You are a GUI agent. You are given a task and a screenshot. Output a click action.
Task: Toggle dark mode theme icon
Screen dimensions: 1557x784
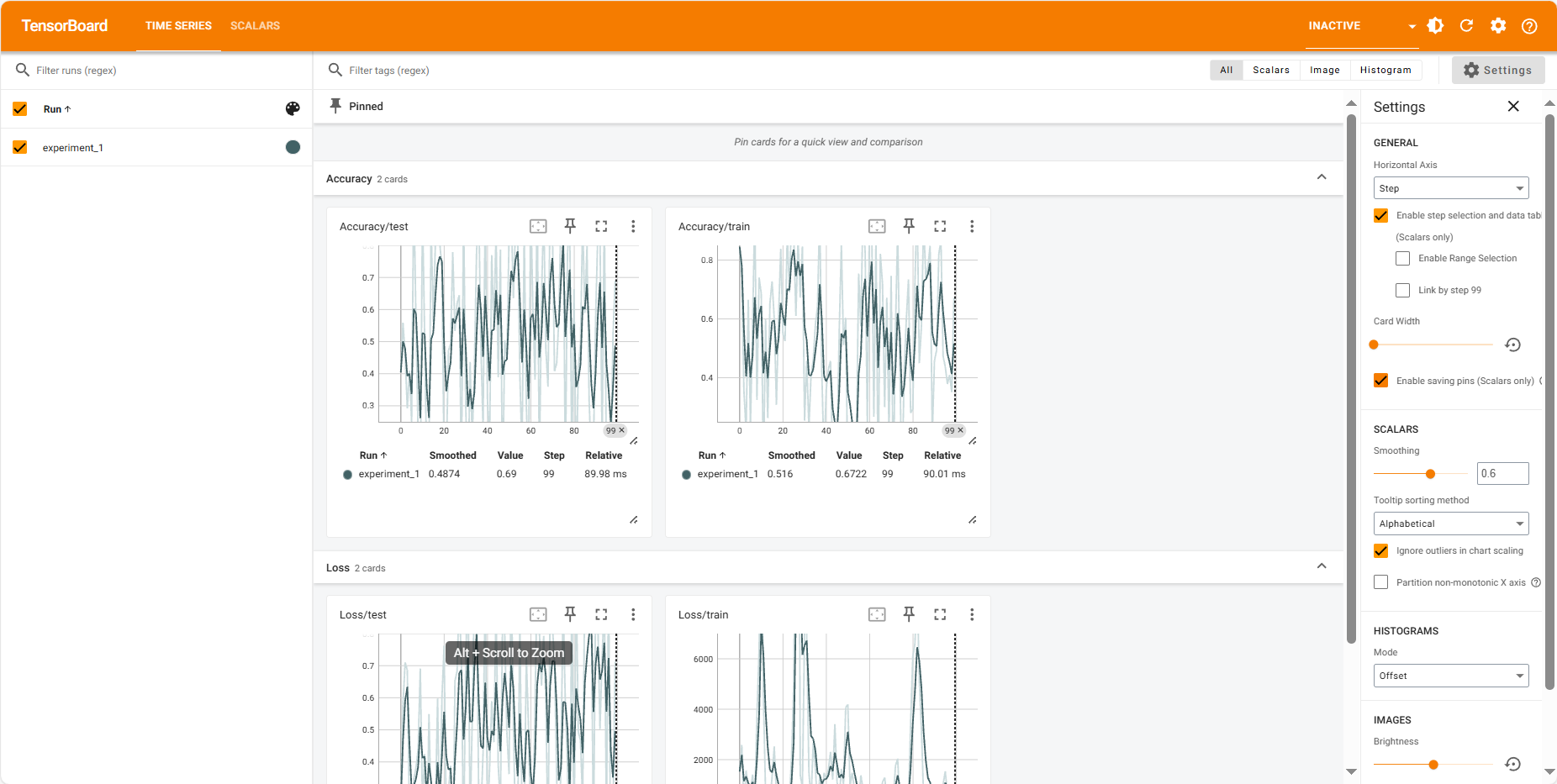click(x=1436, y=26)
